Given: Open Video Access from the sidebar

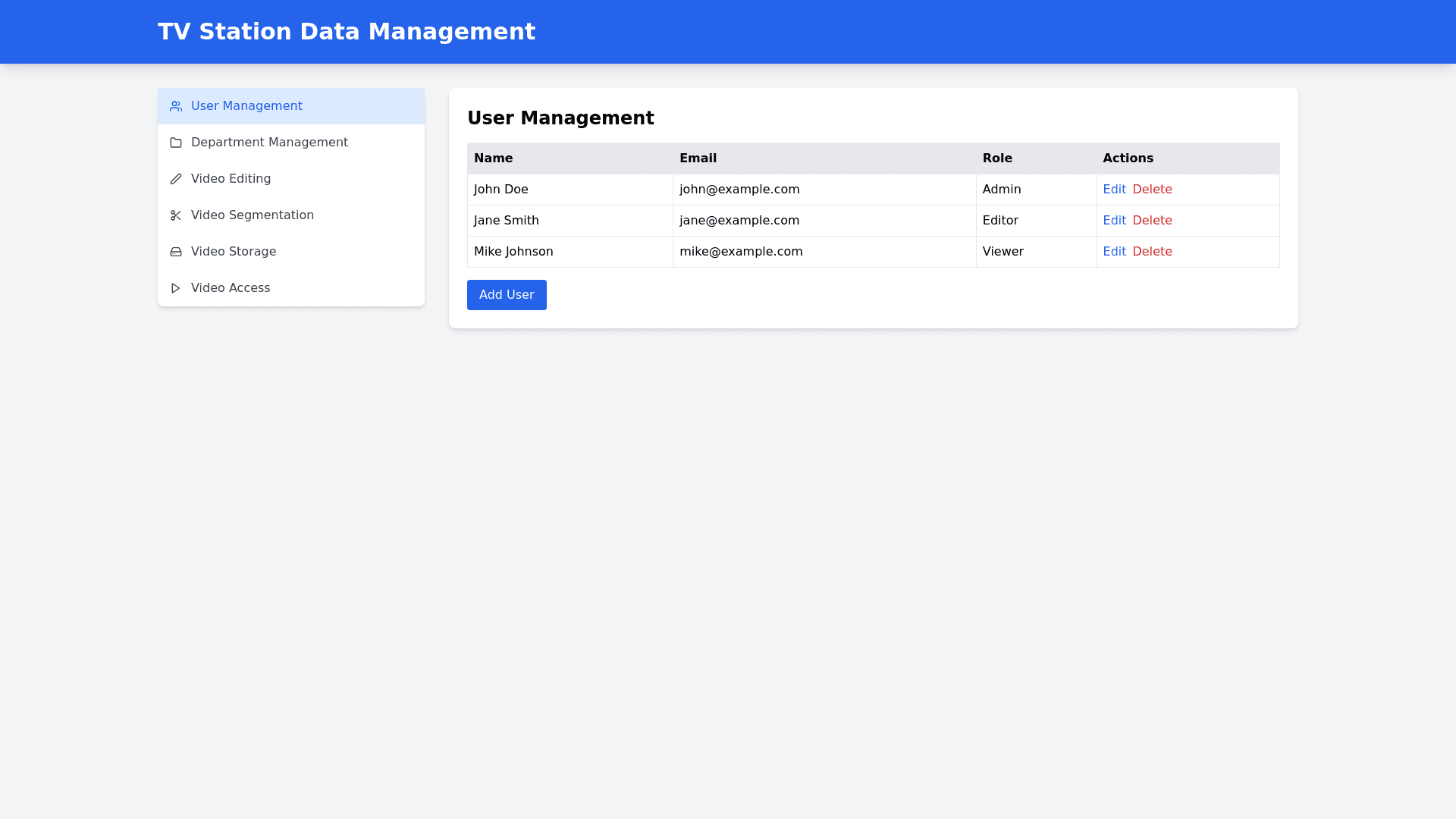Looking at the screenshot, I should [x=230, y=288].
